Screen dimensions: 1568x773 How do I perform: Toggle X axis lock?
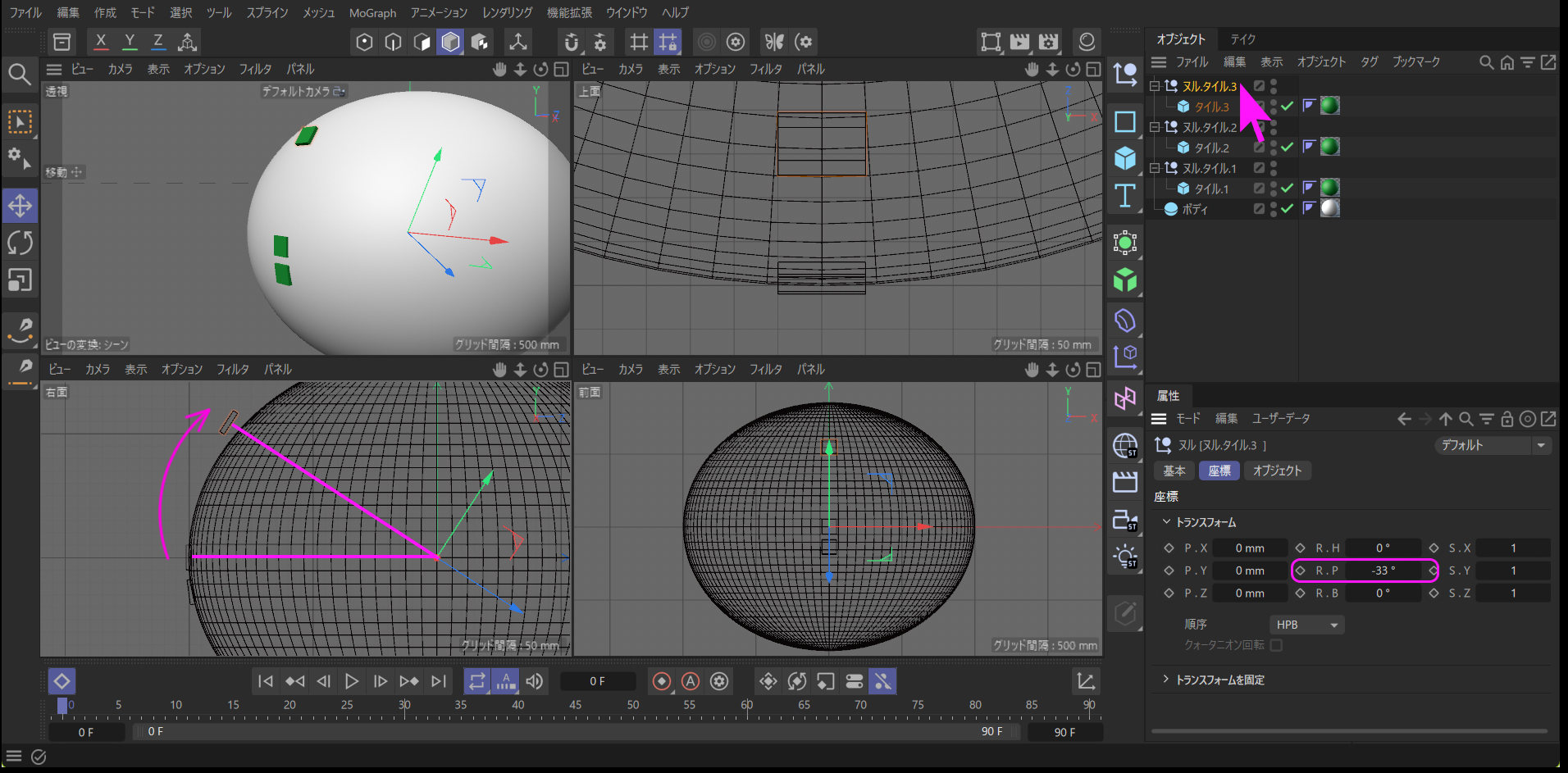(101, 41)
